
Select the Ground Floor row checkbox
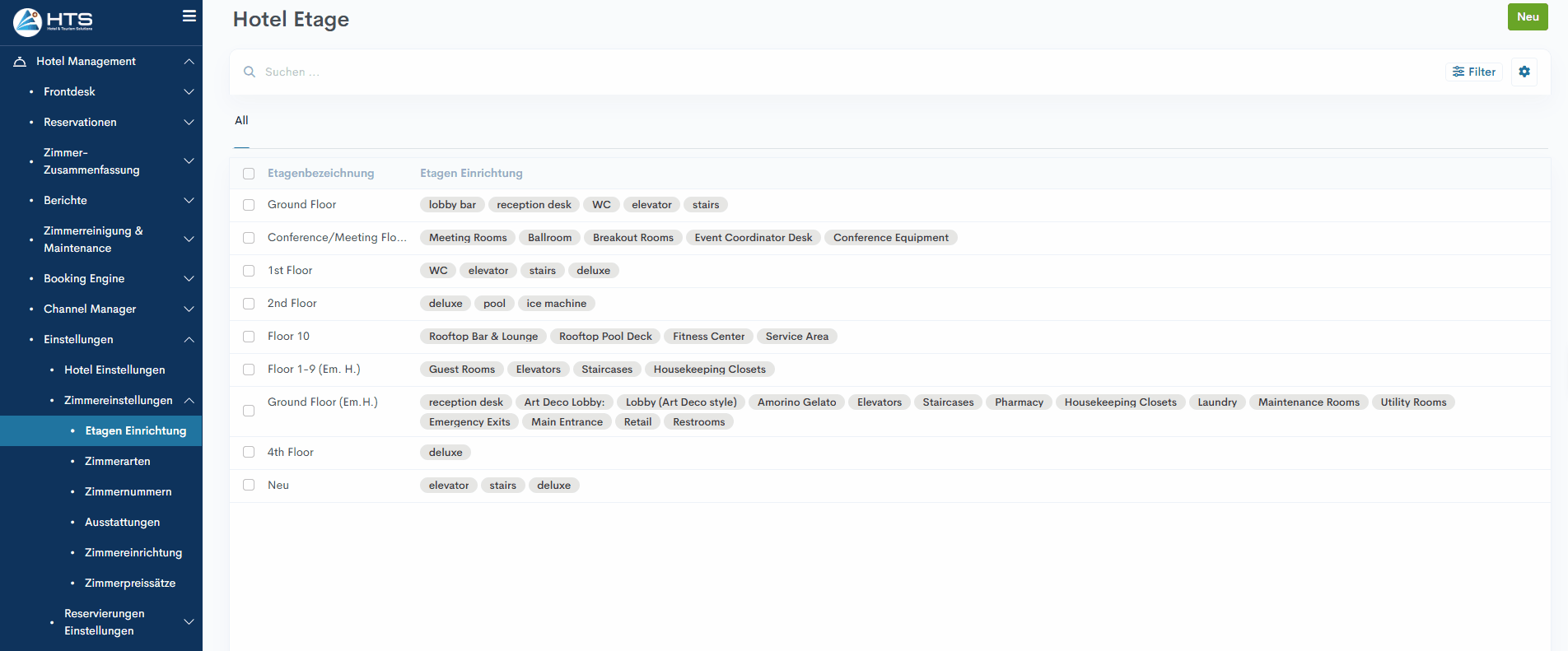point(249,205)
